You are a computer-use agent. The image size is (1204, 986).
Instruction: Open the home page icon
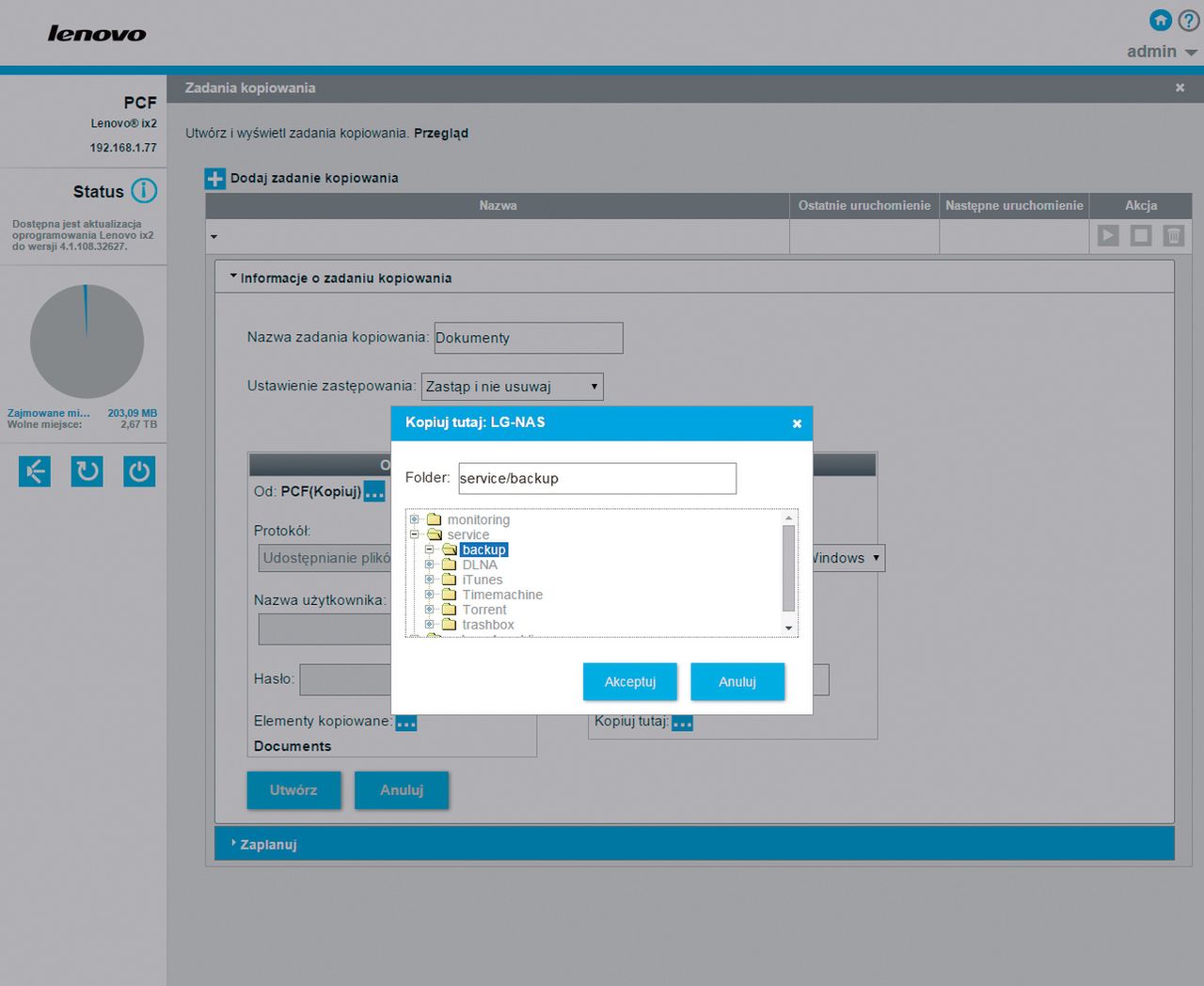[x=1161, y=20]
